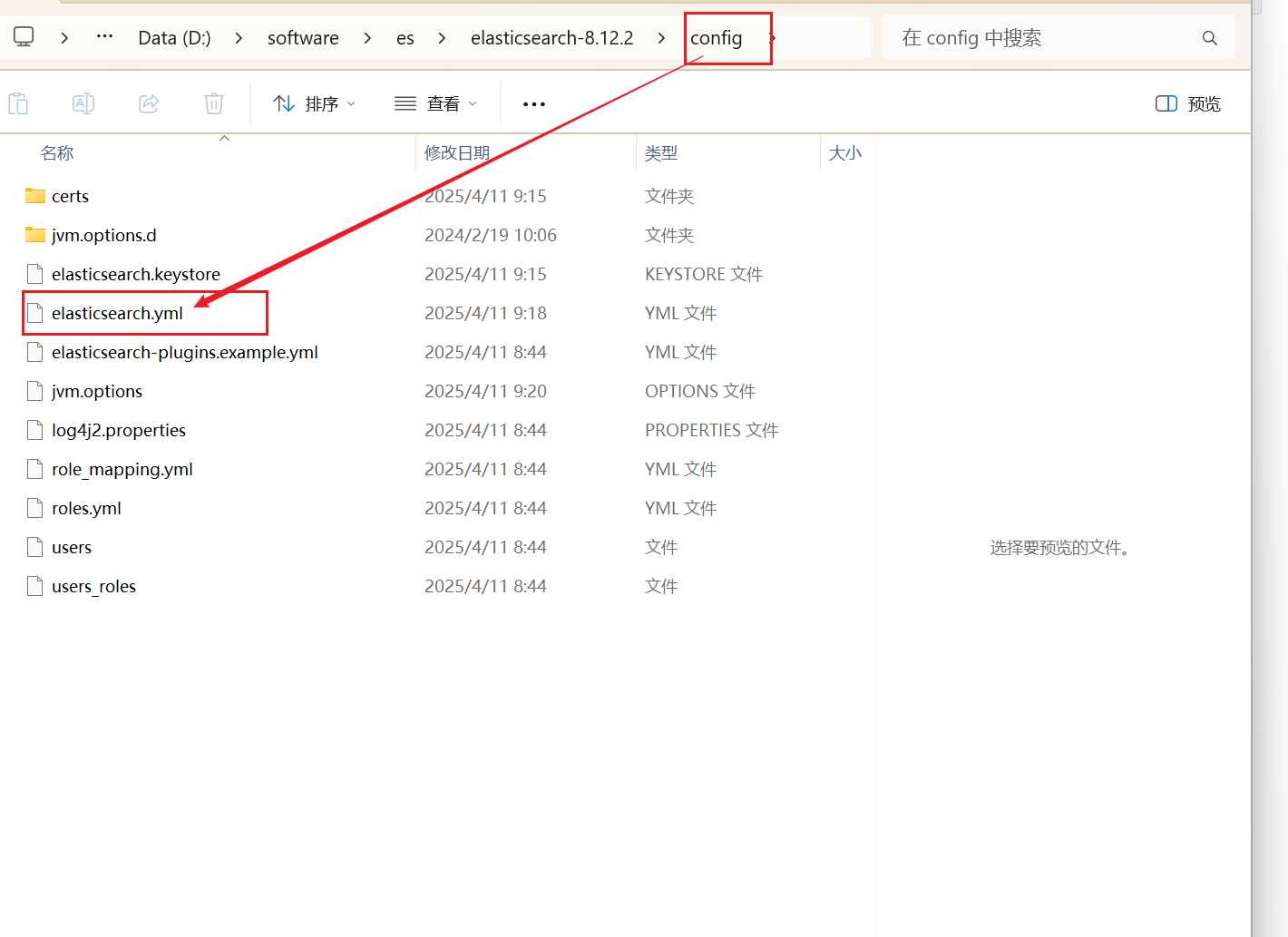Image resolution: width=1288 pixels, height=937 pixels.
Task: Click the log4j2.properties file name
Action: click(x=119, y=430)
